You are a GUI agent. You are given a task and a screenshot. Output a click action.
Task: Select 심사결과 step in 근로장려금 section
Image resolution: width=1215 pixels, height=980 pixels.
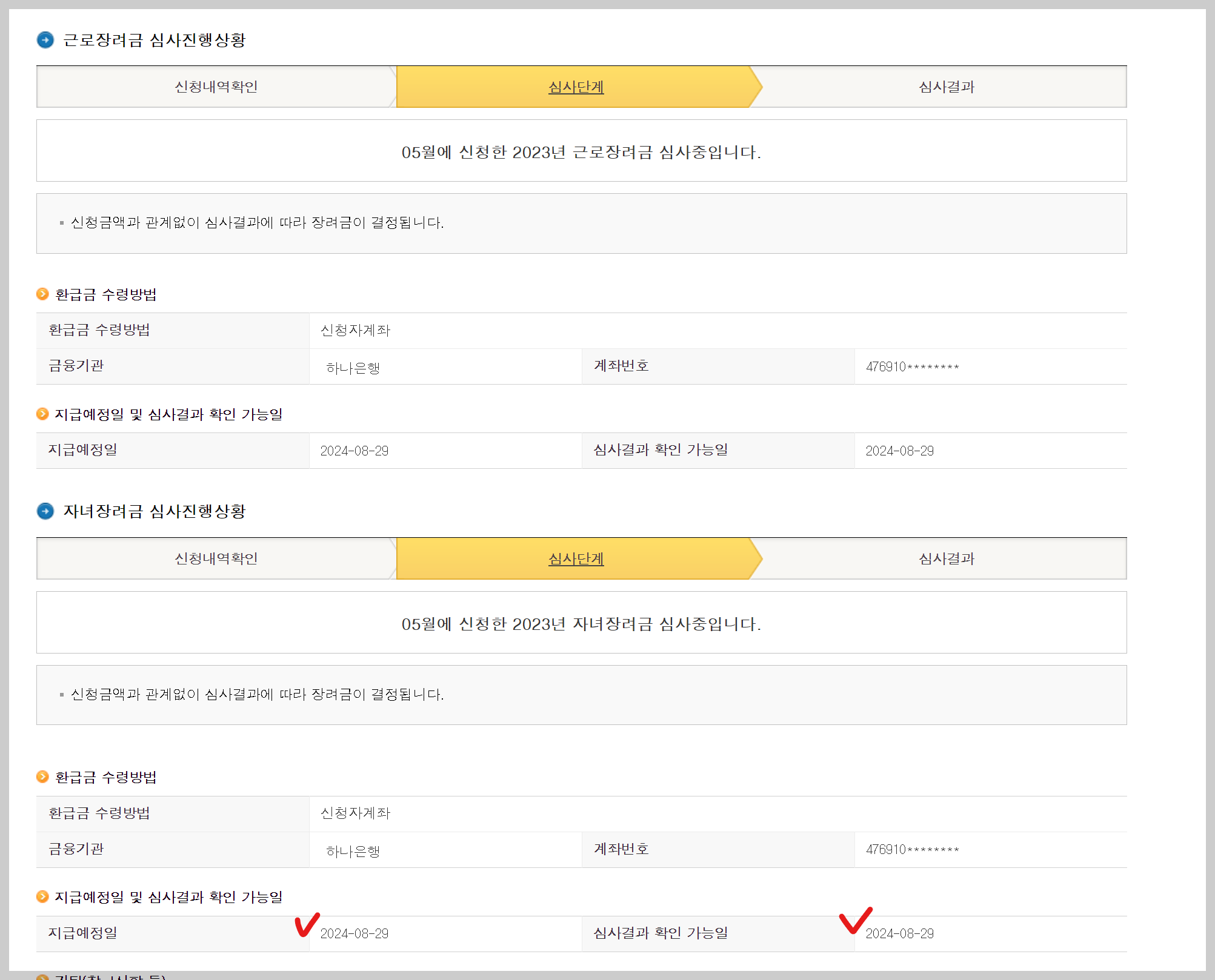point(946,87)
